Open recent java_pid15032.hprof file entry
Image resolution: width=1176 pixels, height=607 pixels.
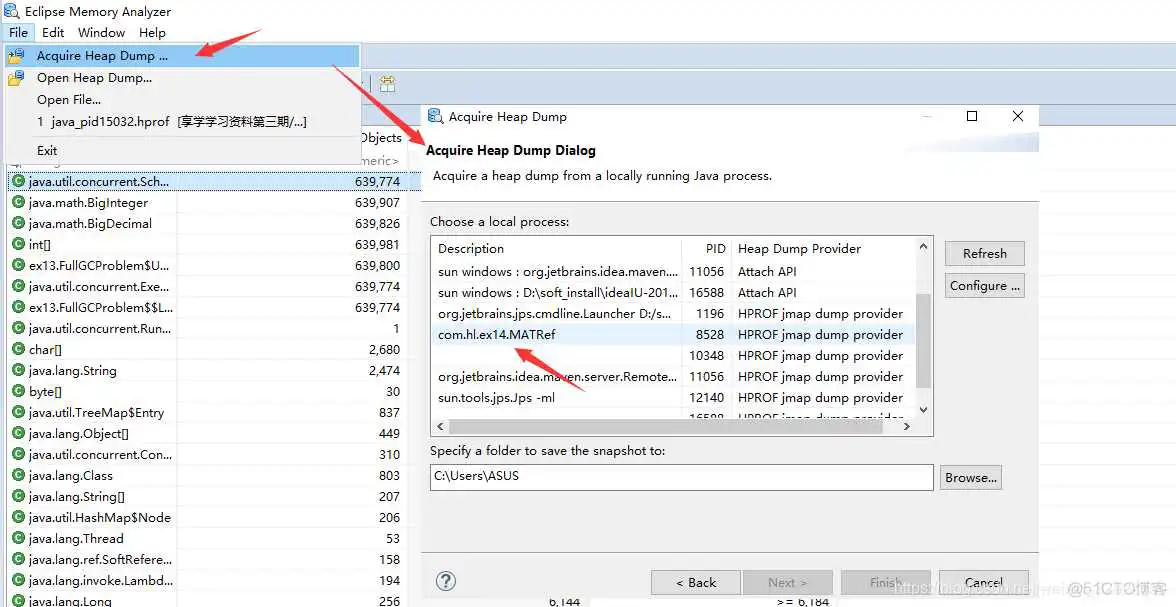pos(182,121)
